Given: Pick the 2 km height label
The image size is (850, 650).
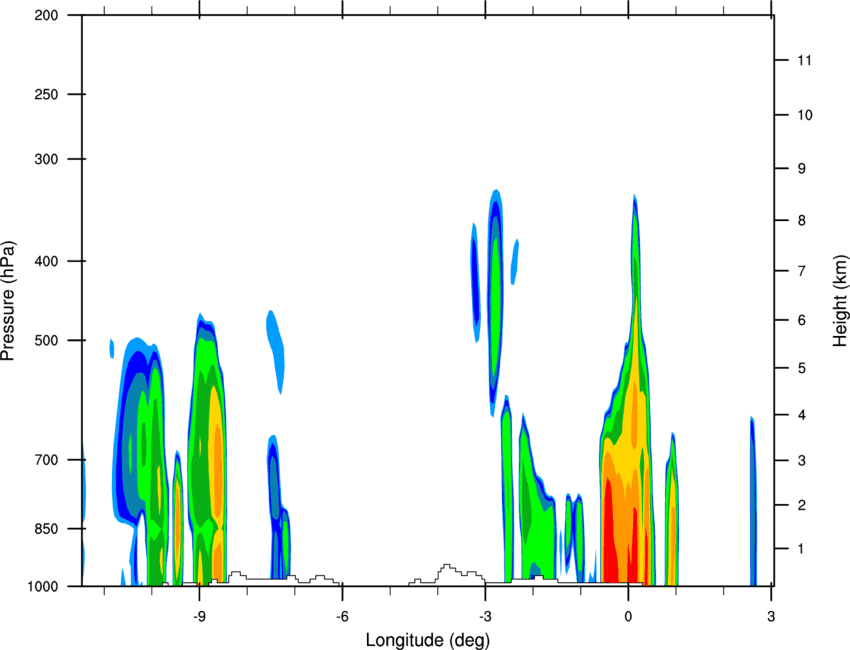Looking at the screenshot, I should [x=802, y=505].
